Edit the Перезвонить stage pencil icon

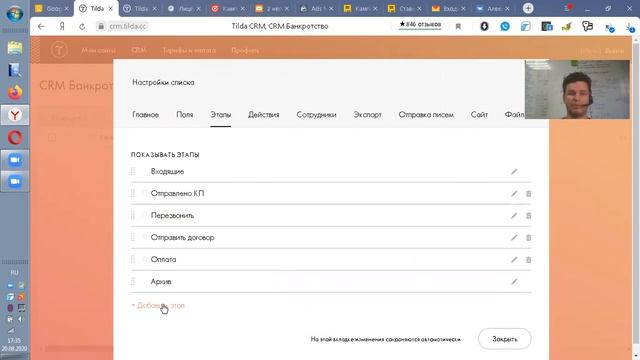tap(514, 216)
